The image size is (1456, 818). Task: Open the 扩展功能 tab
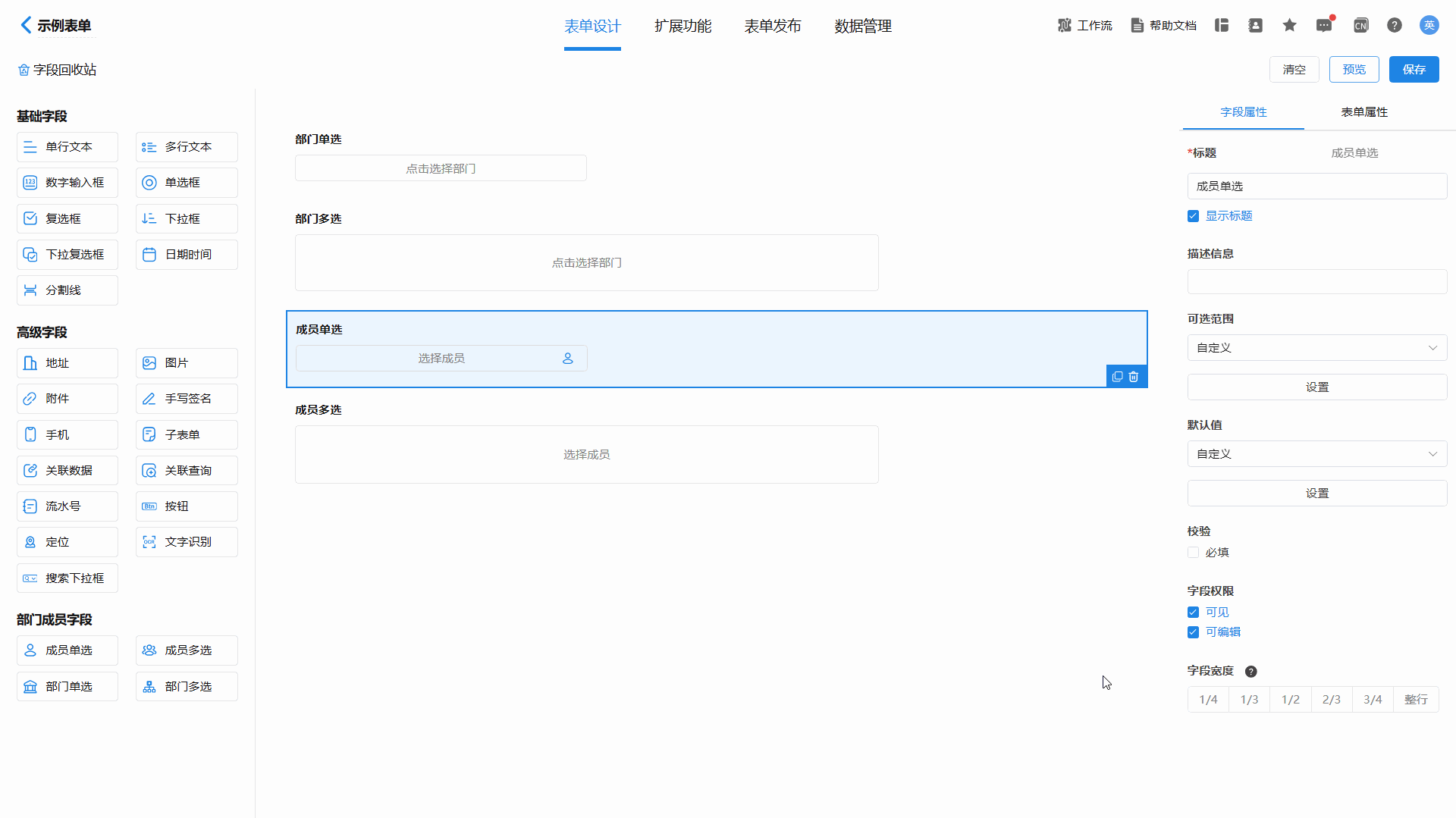pyautogui.click(x=682, y=27)
